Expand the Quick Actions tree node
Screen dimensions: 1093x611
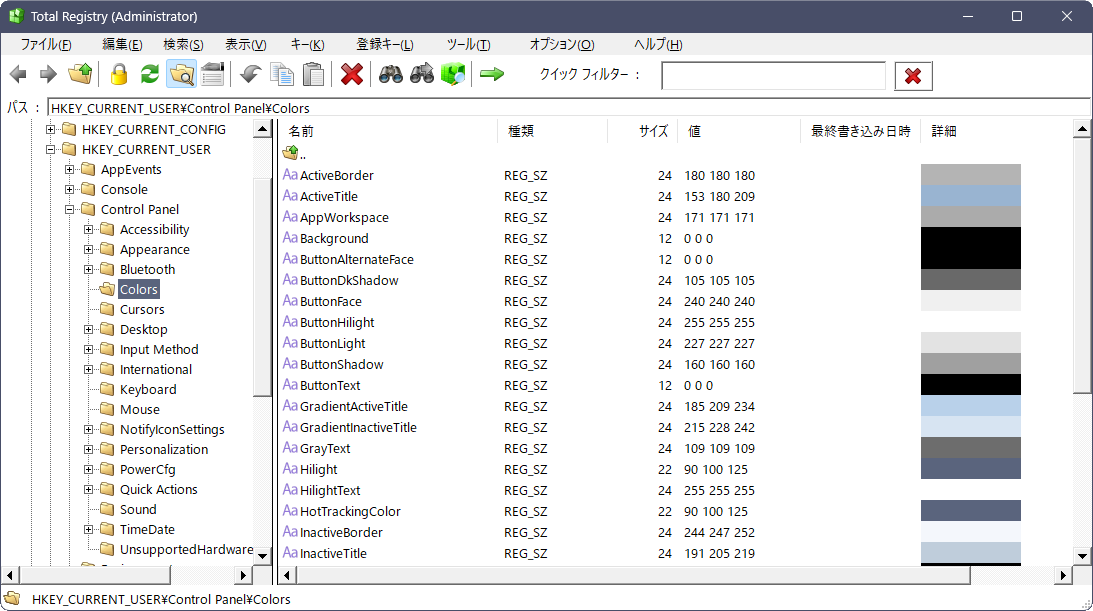[x=89, y=489]
